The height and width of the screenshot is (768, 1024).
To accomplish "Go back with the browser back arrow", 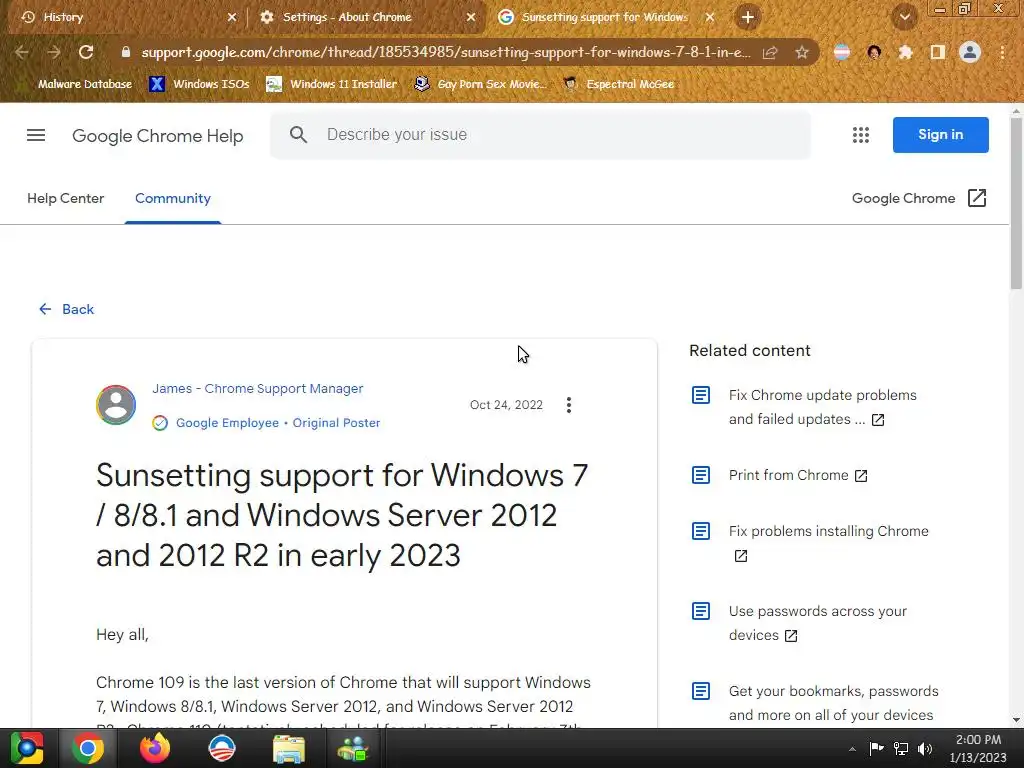I will click(22, 52).
